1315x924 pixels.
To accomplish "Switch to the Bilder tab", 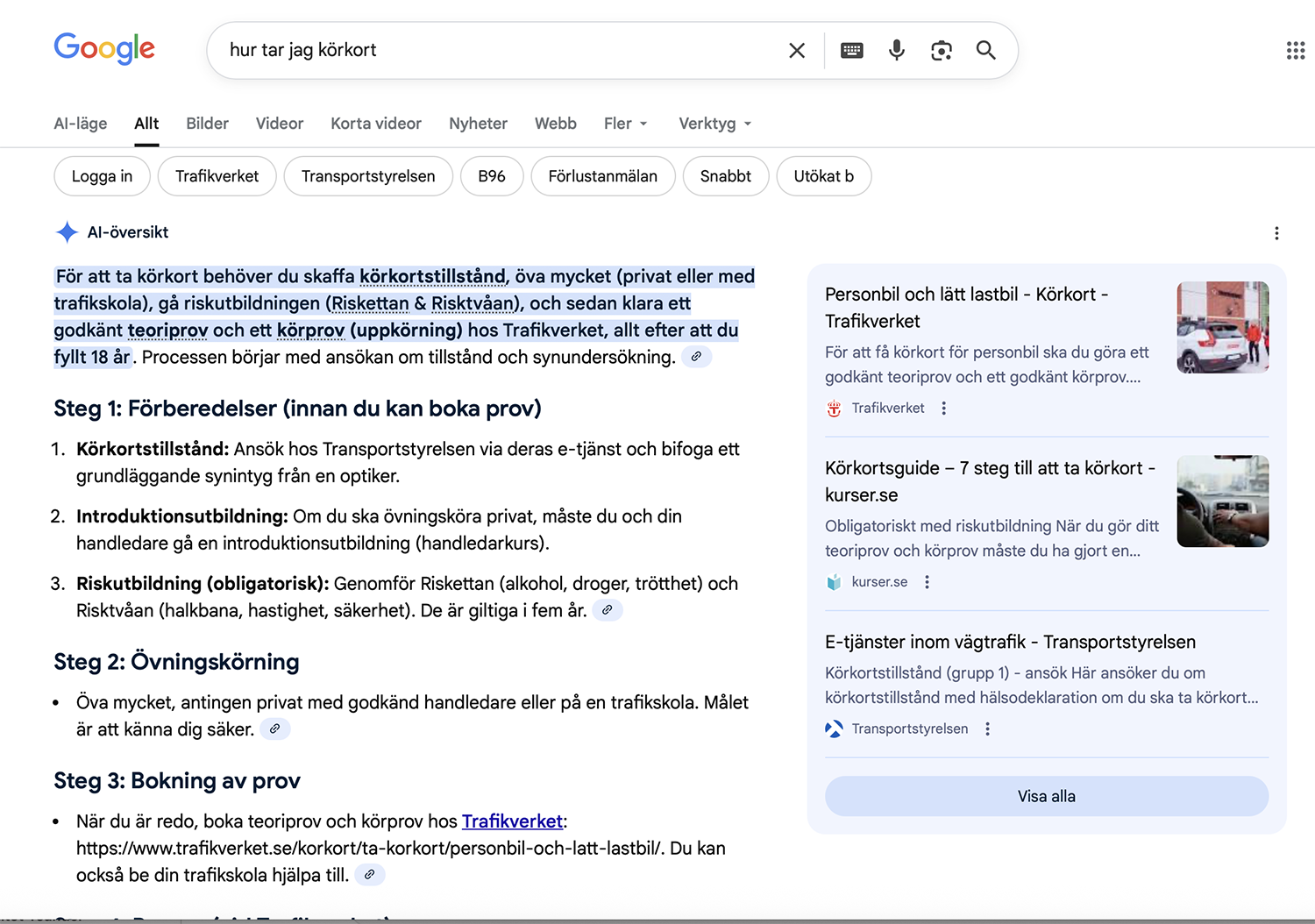I will pyautogui.click(x=207, y=124).
